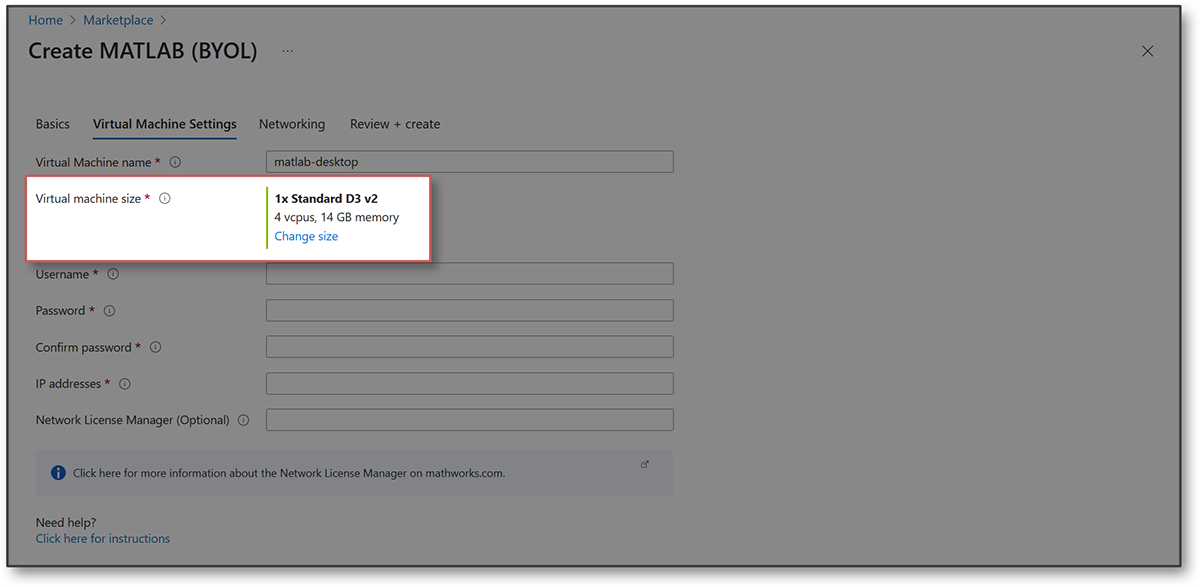The width and height of the screenshot is (1200, 587).
Task: Show info tooltip for Virtual machine size
Action: (x=165, y=198)
